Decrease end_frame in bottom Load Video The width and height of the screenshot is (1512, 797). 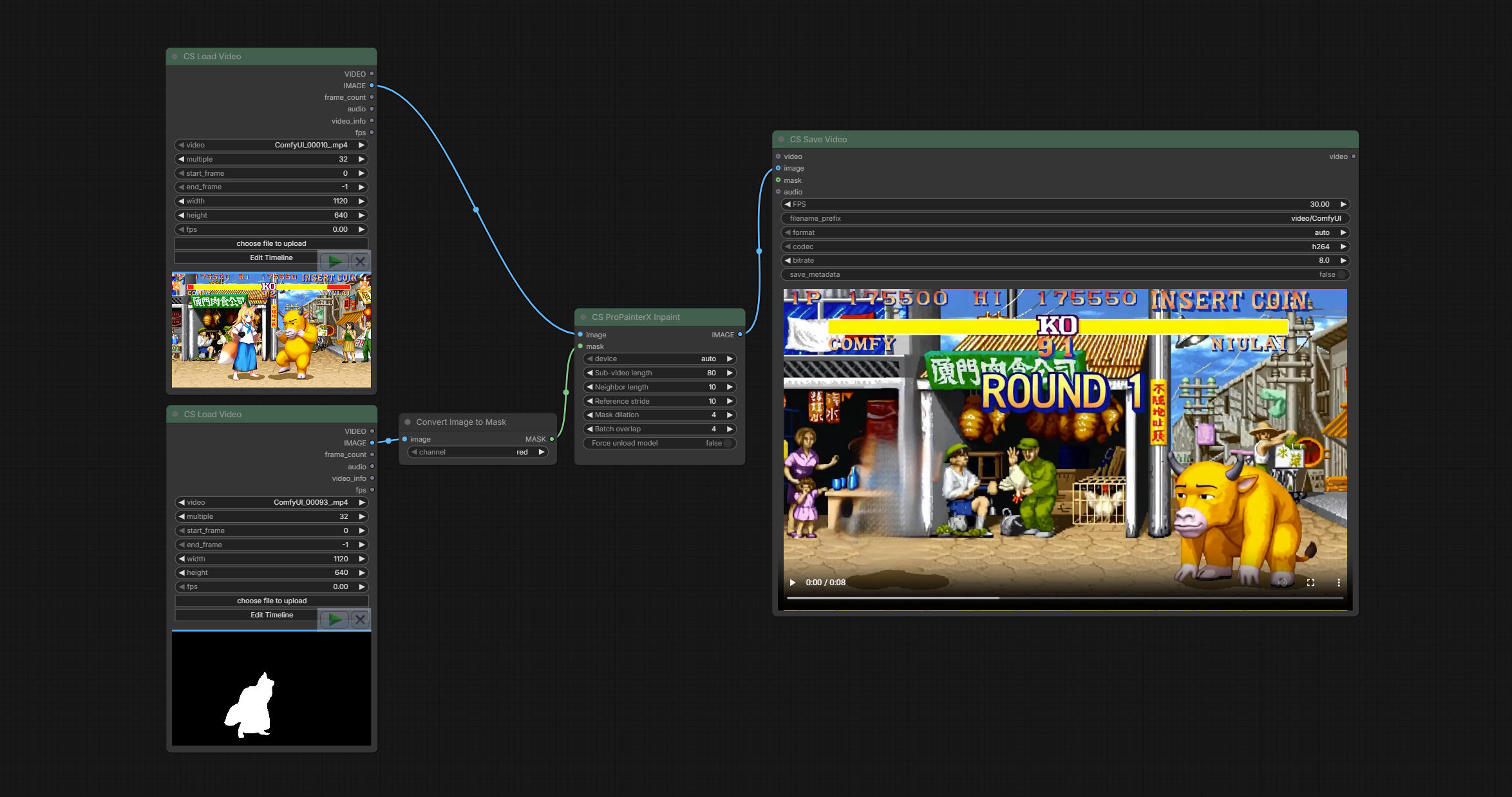182,545
